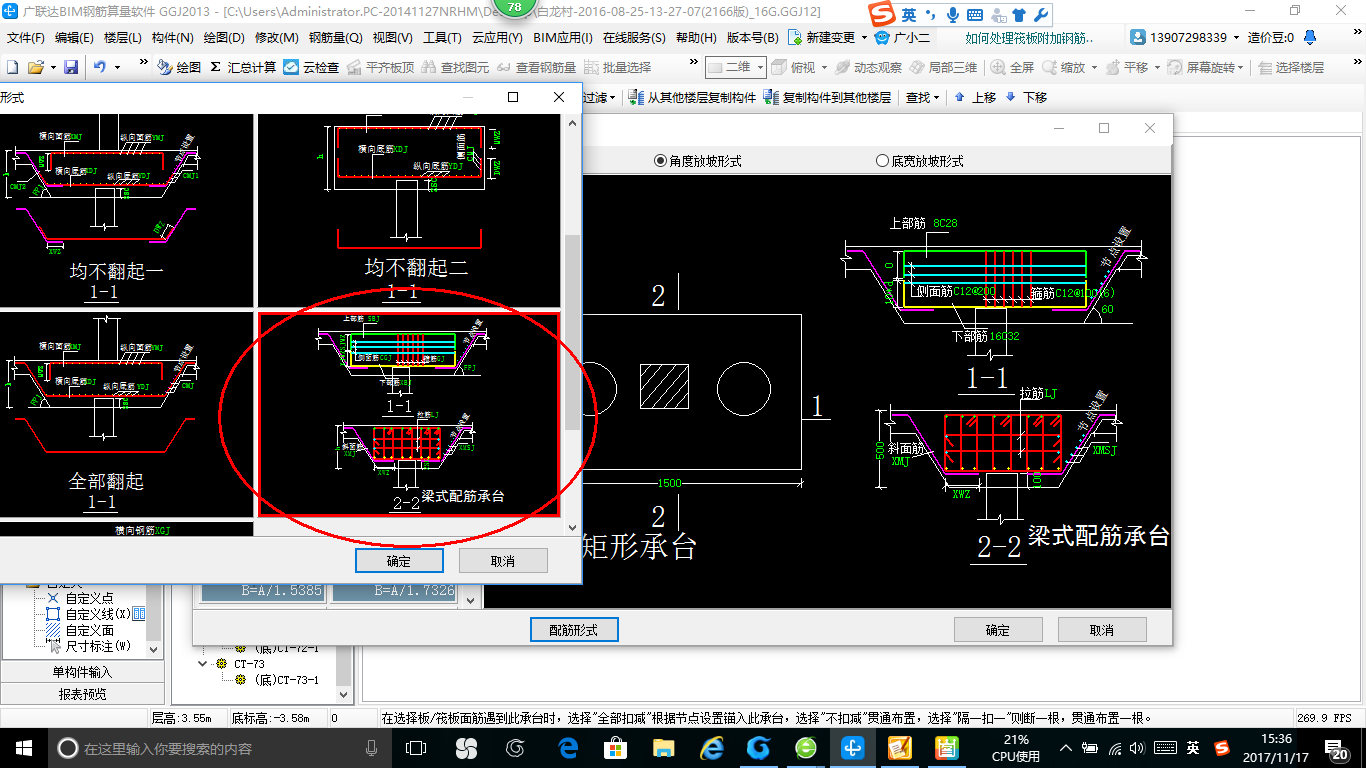Click 查看钢筋量 view rebar quantity
1366x768 pixels.
[x=536, y=67]
